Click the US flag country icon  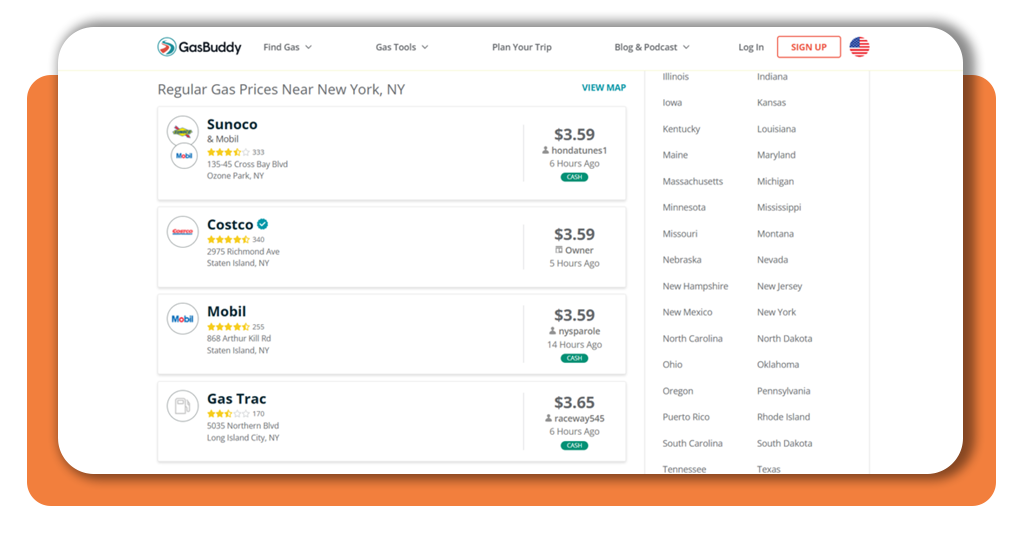[x=859, y=47]
